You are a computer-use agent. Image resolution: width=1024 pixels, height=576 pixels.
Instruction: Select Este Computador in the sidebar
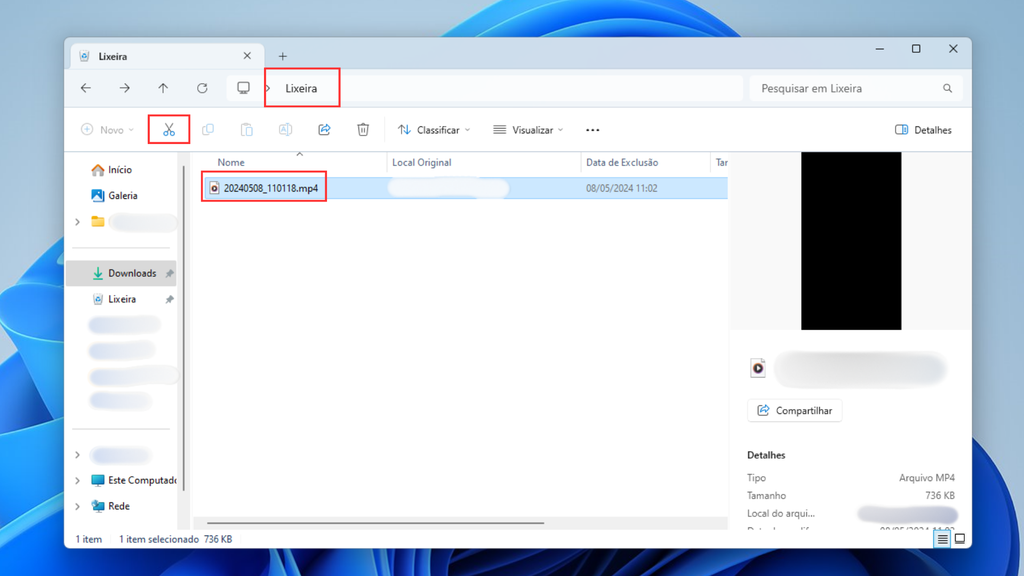[134, 481]
